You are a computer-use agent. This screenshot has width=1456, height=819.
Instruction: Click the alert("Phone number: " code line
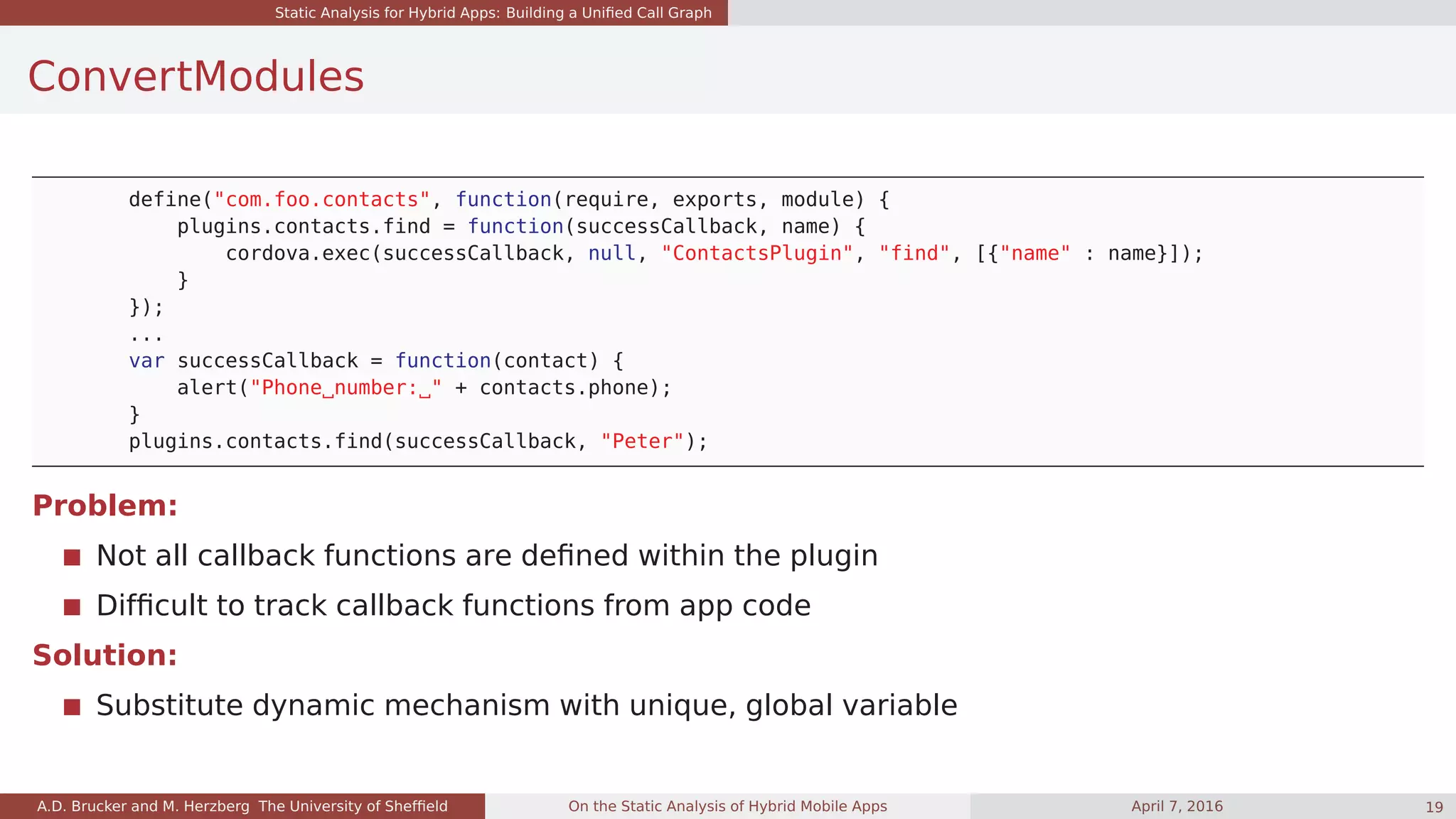[x=424, y=388]
